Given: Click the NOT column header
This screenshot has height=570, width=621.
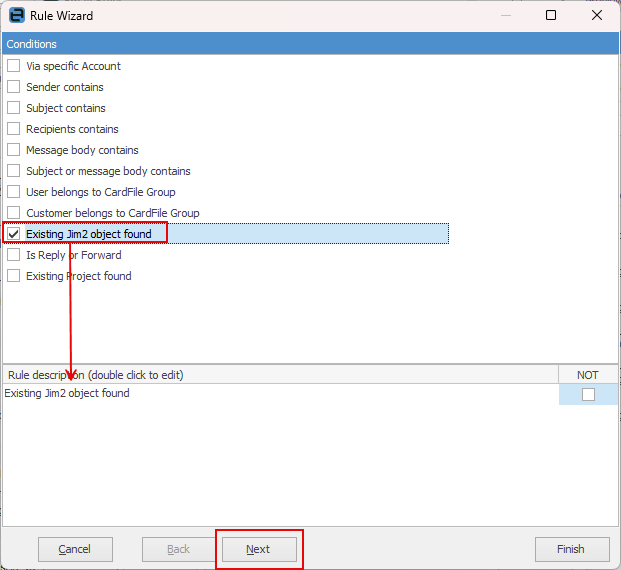Looking at the screenshot, I should [x=588, y=375].
